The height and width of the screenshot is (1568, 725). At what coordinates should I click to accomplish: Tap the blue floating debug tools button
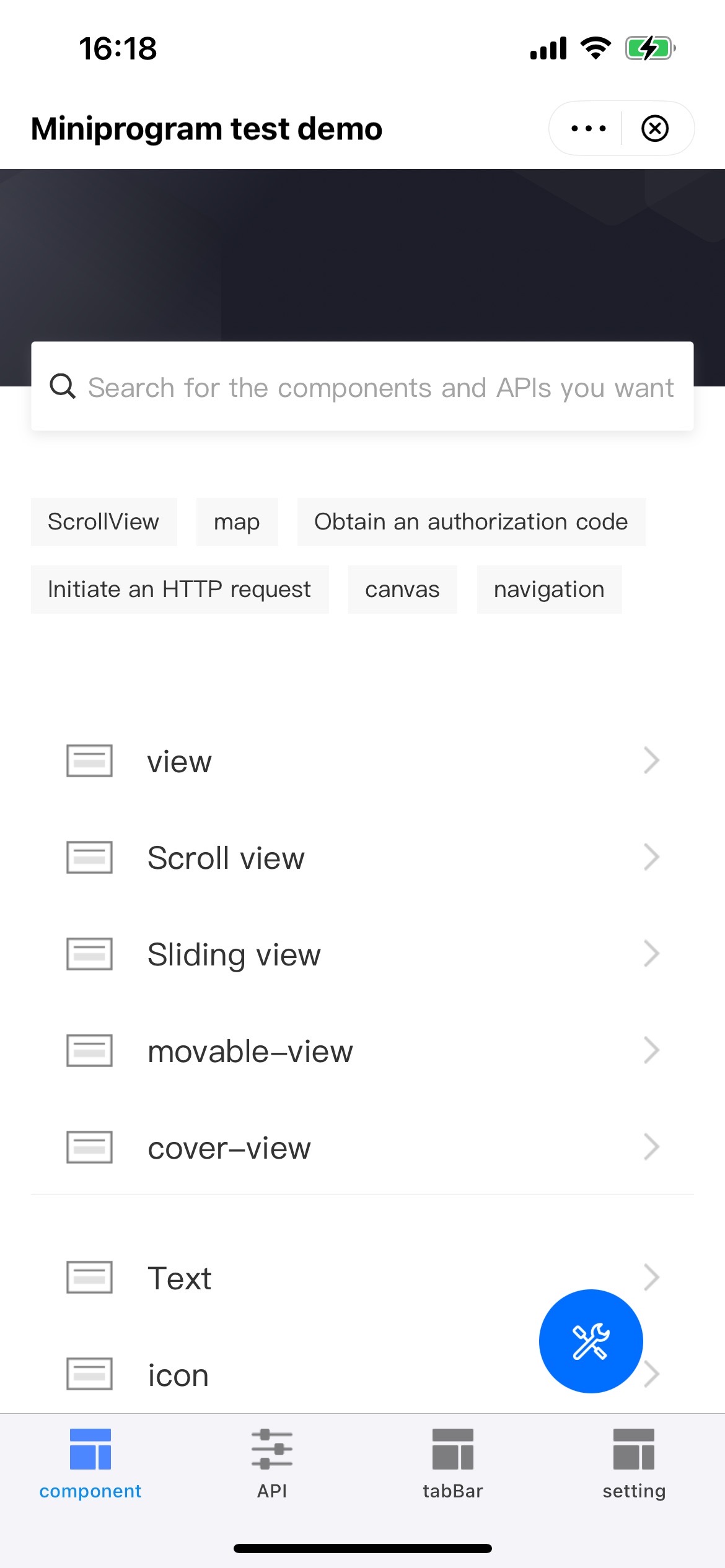click(x=591, y=1341)
